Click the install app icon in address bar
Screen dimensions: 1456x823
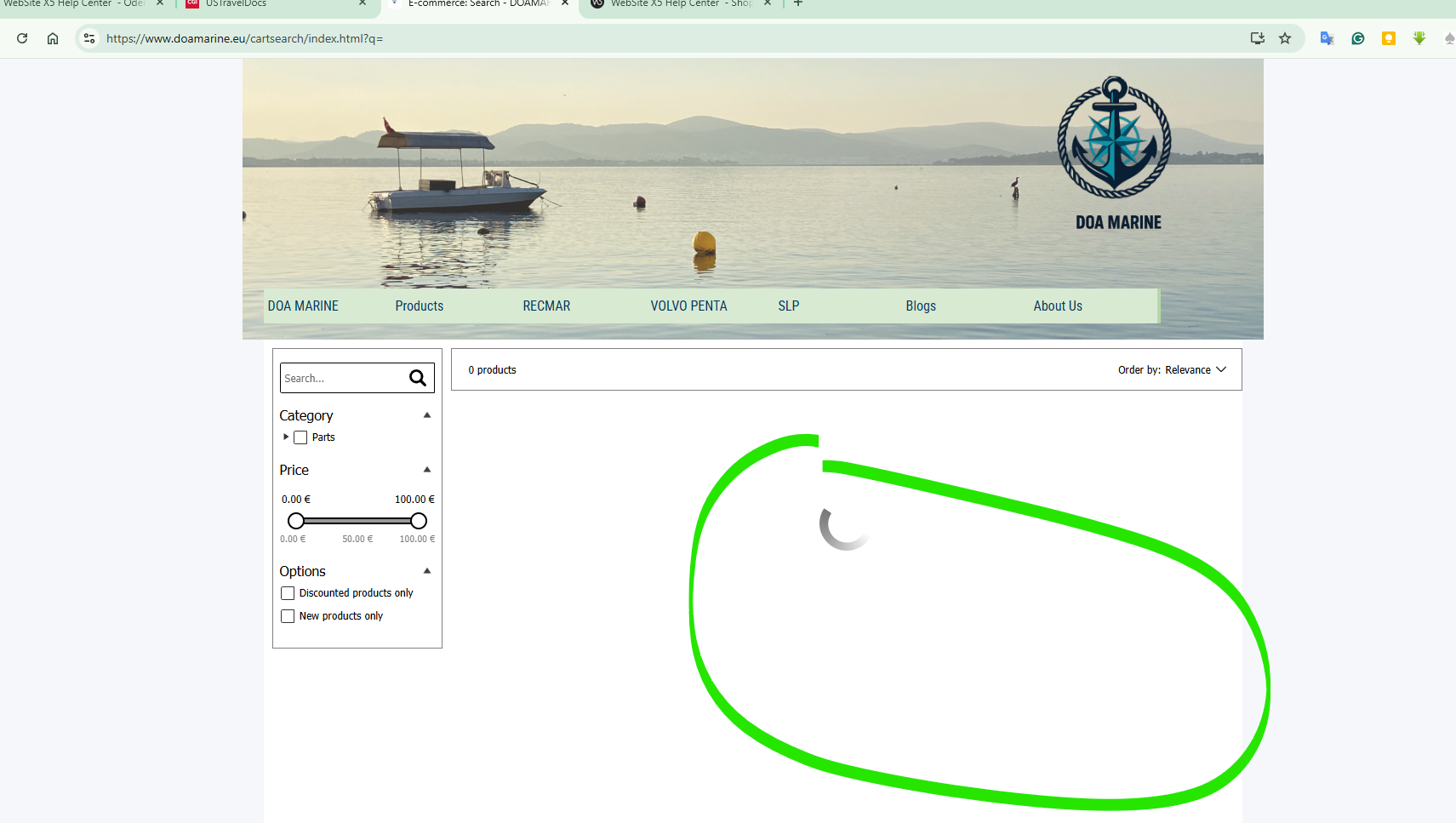pos(1257,38)
